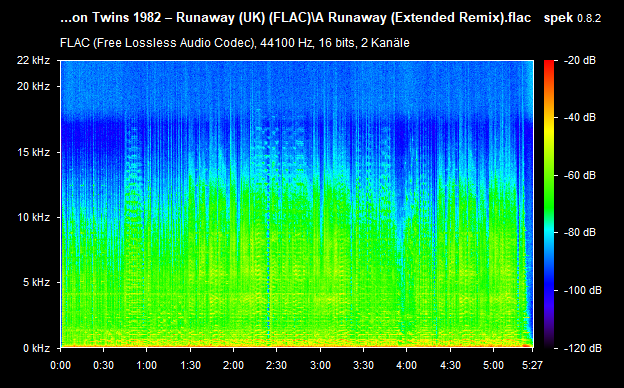
Task: Click the vertical dB color gradient bar
Action: pyautogui.click(x=549, y=204)
